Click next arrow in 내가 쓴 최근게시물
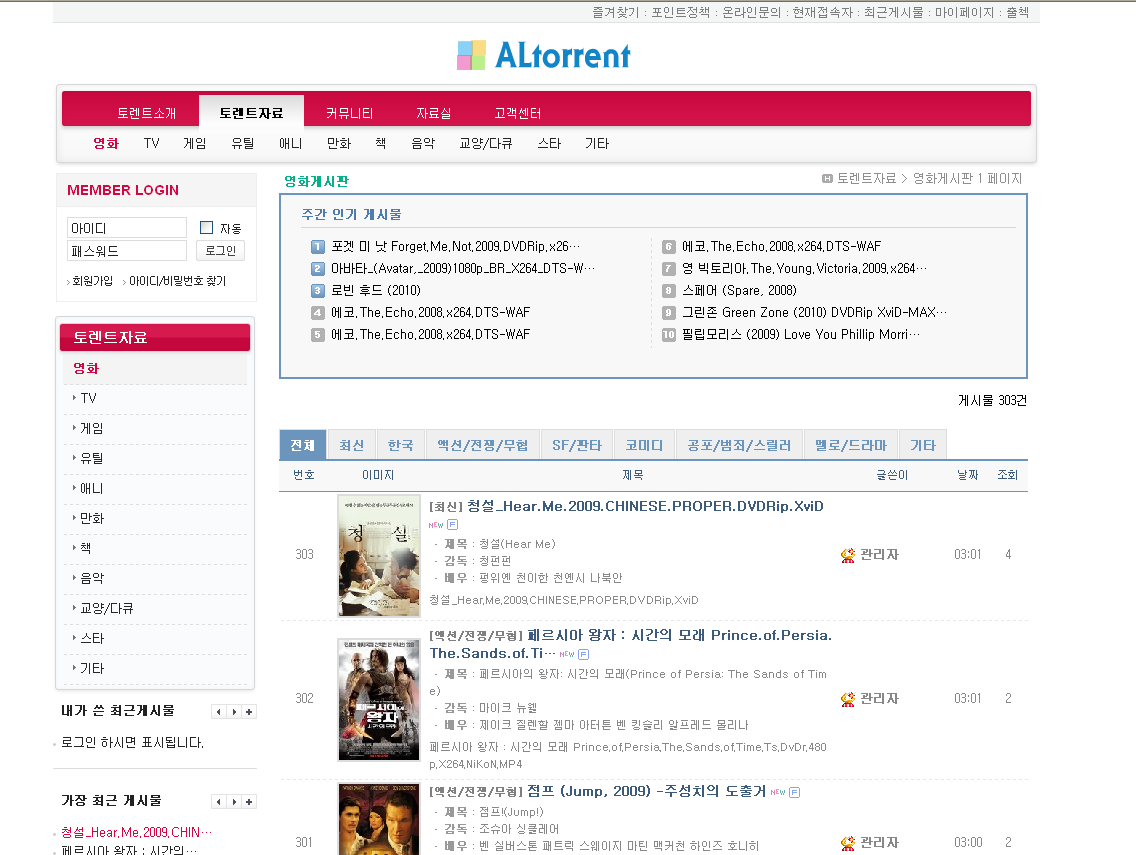The width and height of the screenshot is (1136, 855). click(x=234, y=712)
